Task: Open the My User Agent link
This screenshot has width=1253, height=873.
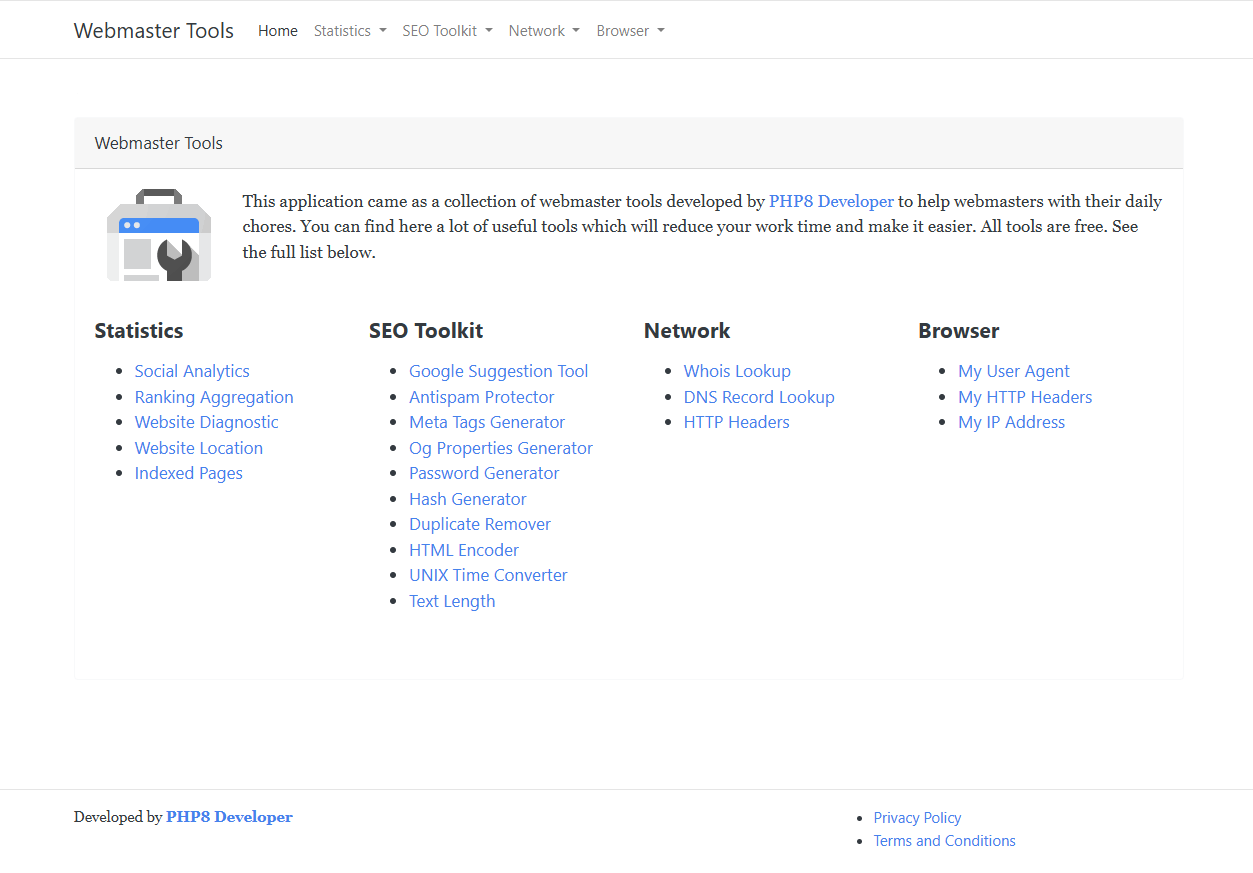Action: [1013, 371]
